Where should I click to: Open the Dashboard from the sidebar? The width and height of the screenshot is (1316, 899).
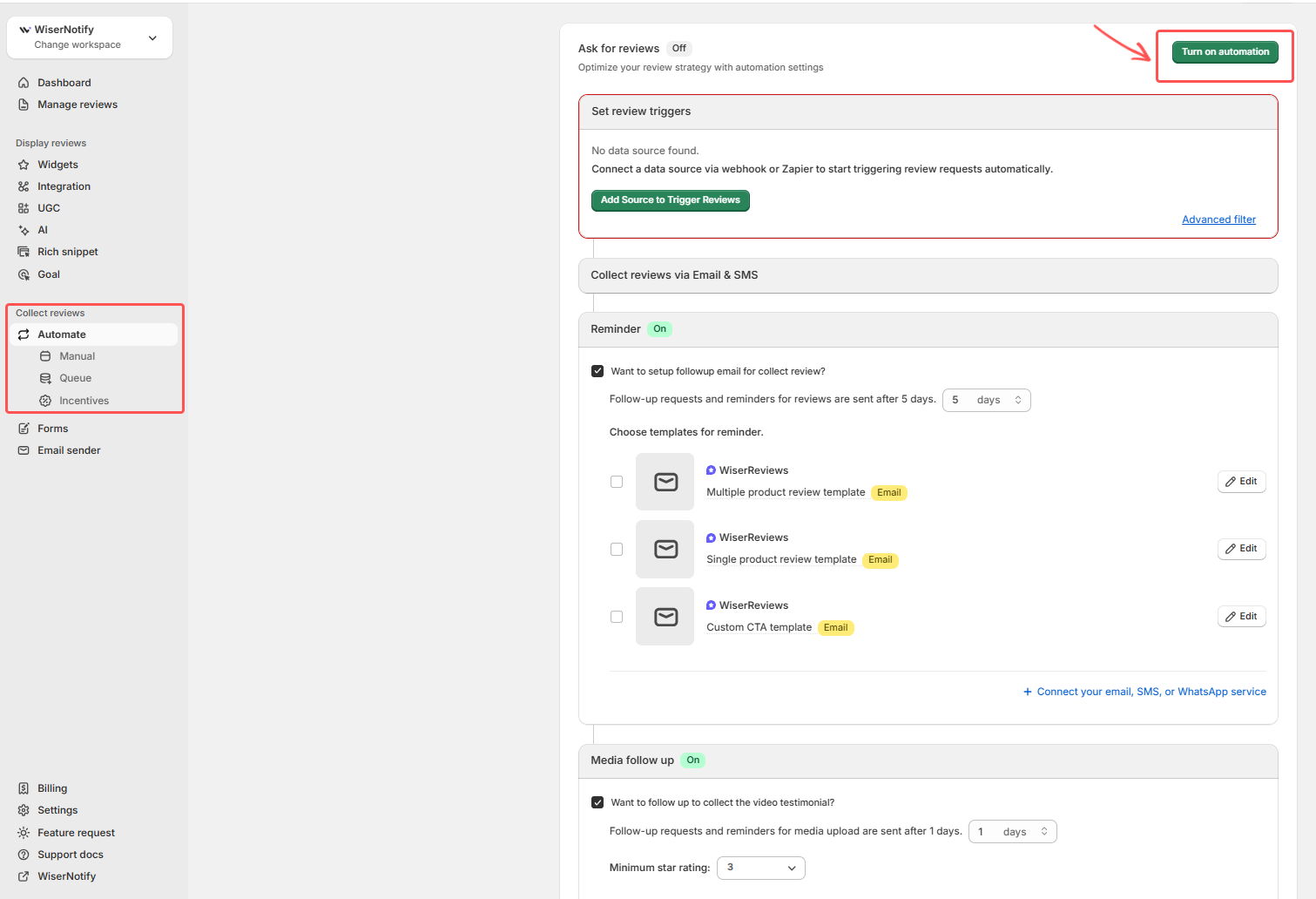coord(63,82)
